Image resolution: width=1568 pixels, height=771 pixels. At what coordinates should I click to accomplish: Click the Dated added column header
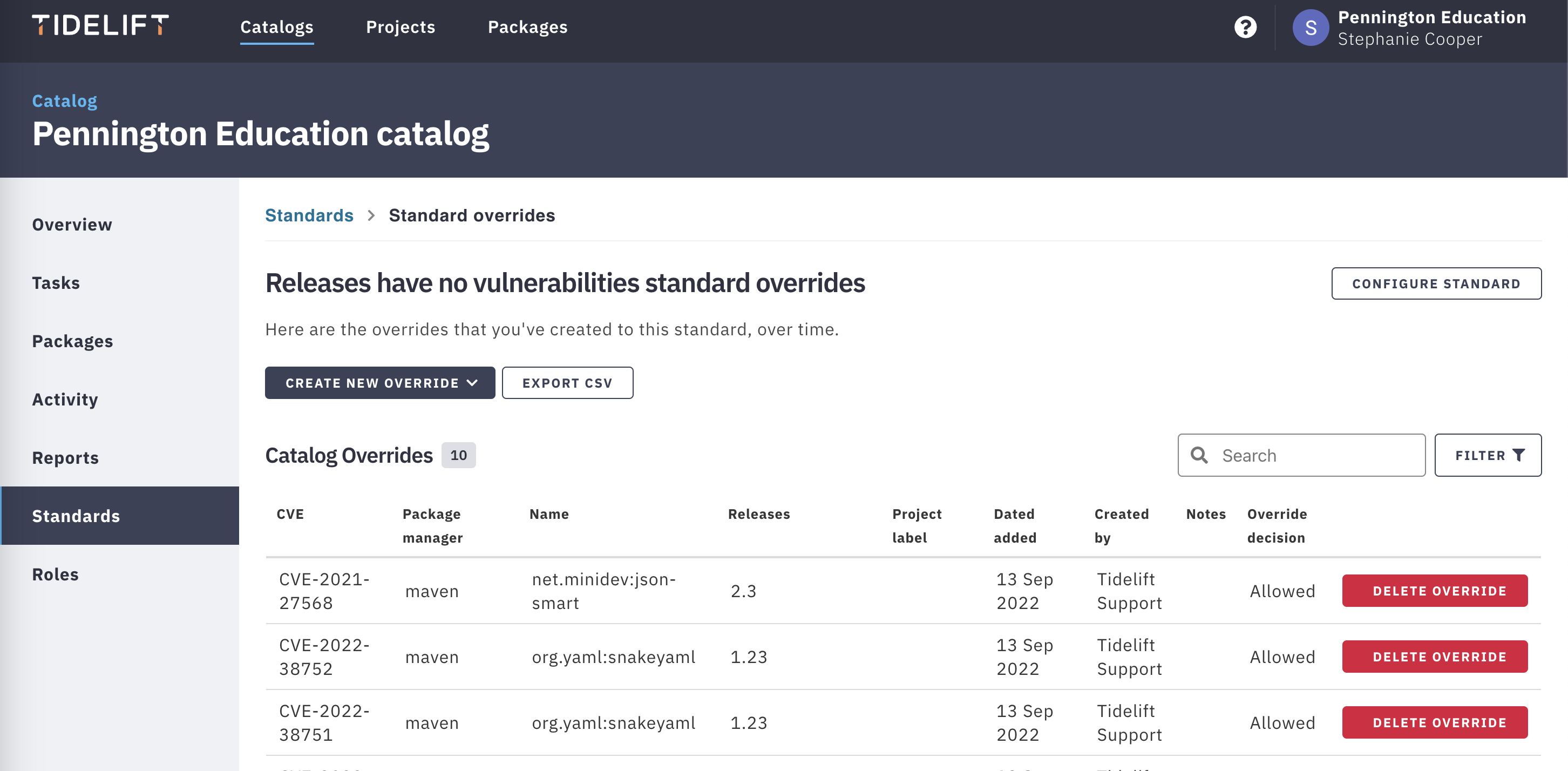coord(1015,525)
